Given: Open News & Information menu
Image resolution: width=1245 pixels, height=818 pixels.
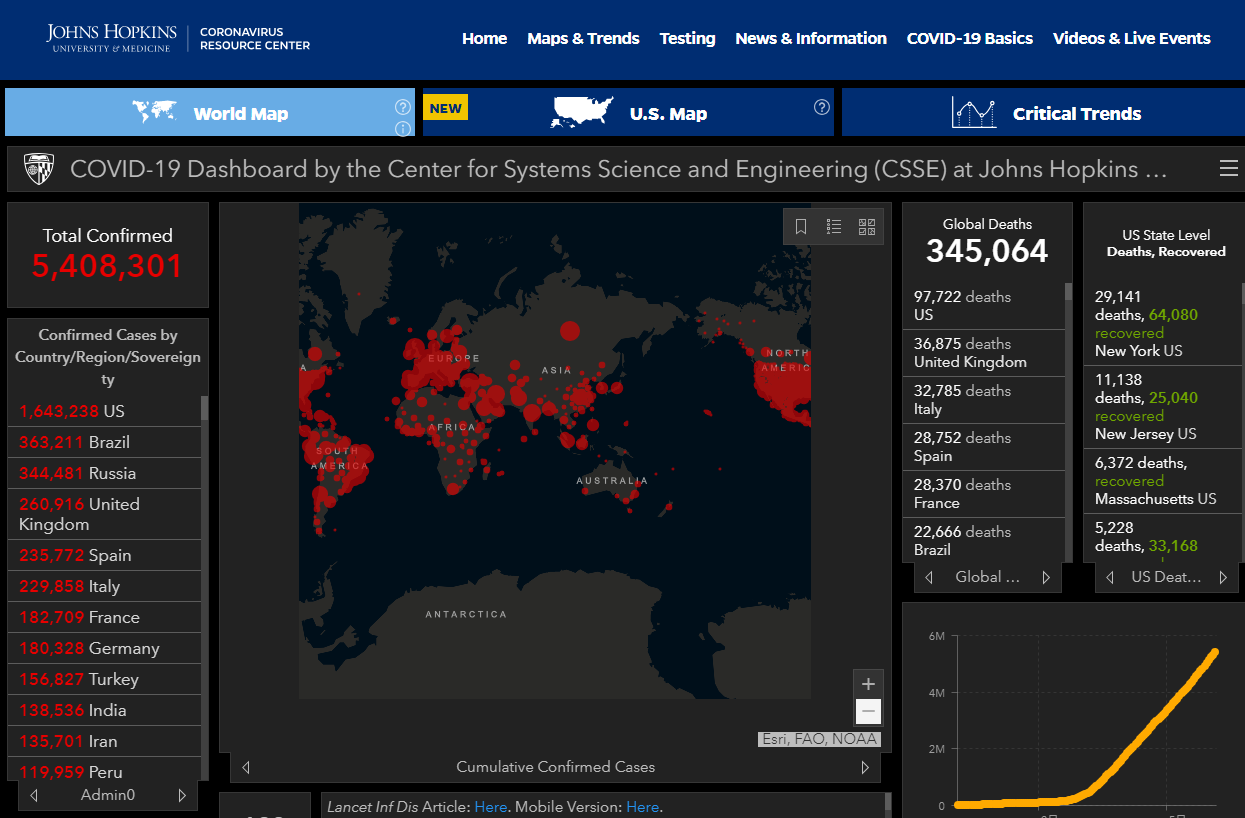Looking at the screenshot, I should point(811,38).
